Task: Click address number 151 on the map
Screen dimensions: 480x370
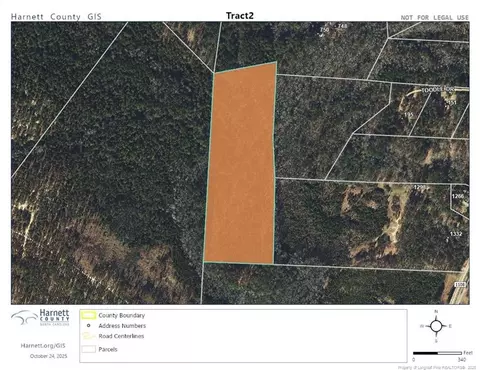Action: tap(451, 102)
